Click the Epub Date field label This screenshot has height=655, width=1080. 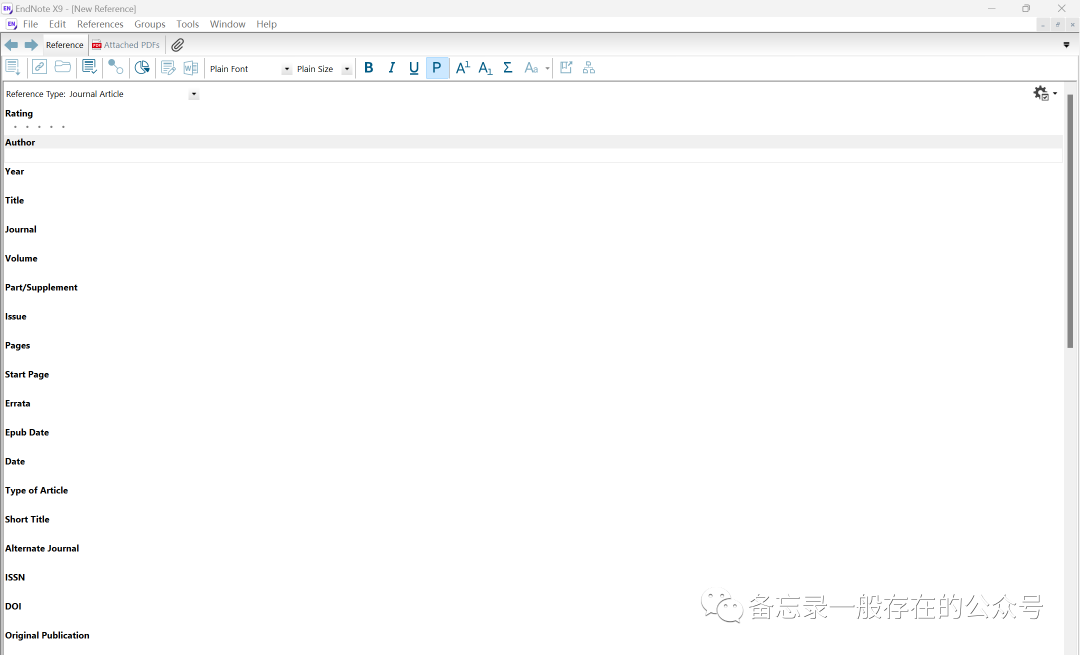point(27,433)
